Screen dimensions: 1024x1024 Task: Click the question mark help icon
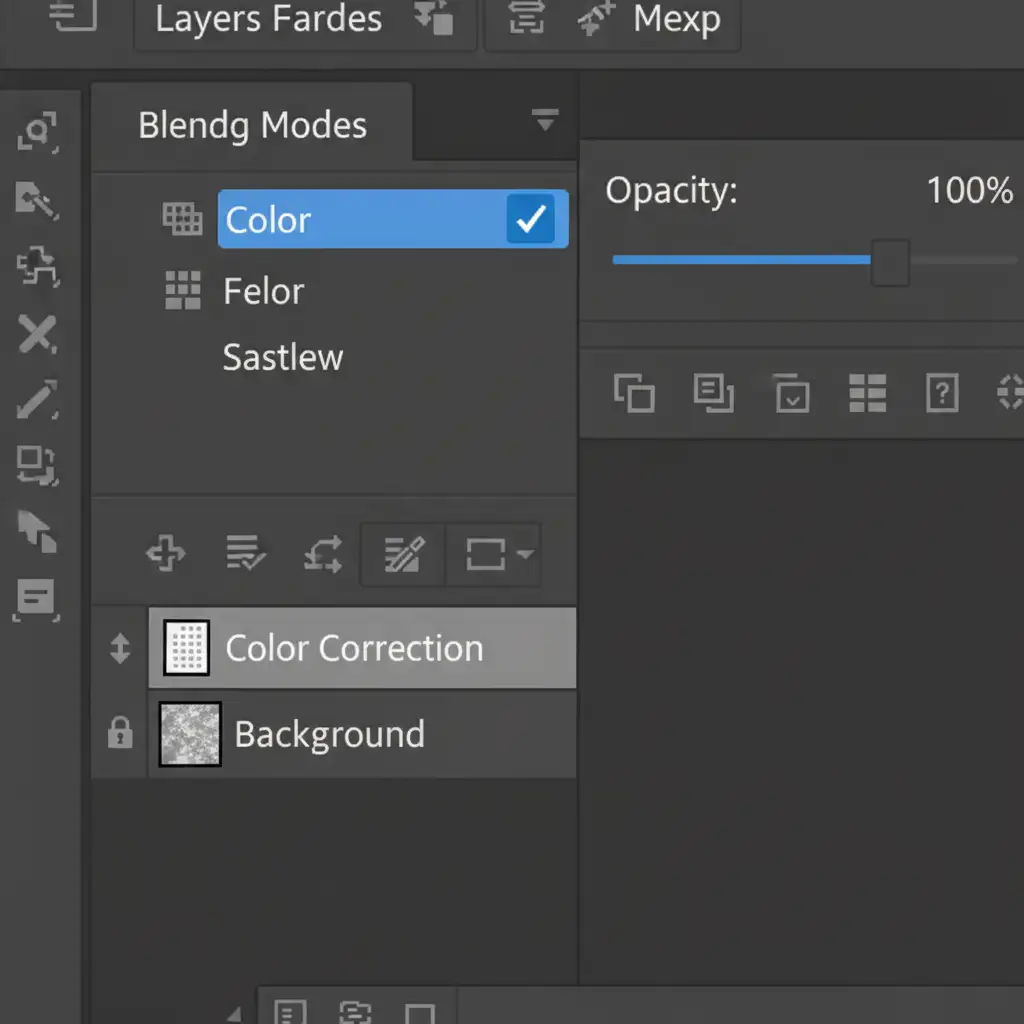coord(942,393)
